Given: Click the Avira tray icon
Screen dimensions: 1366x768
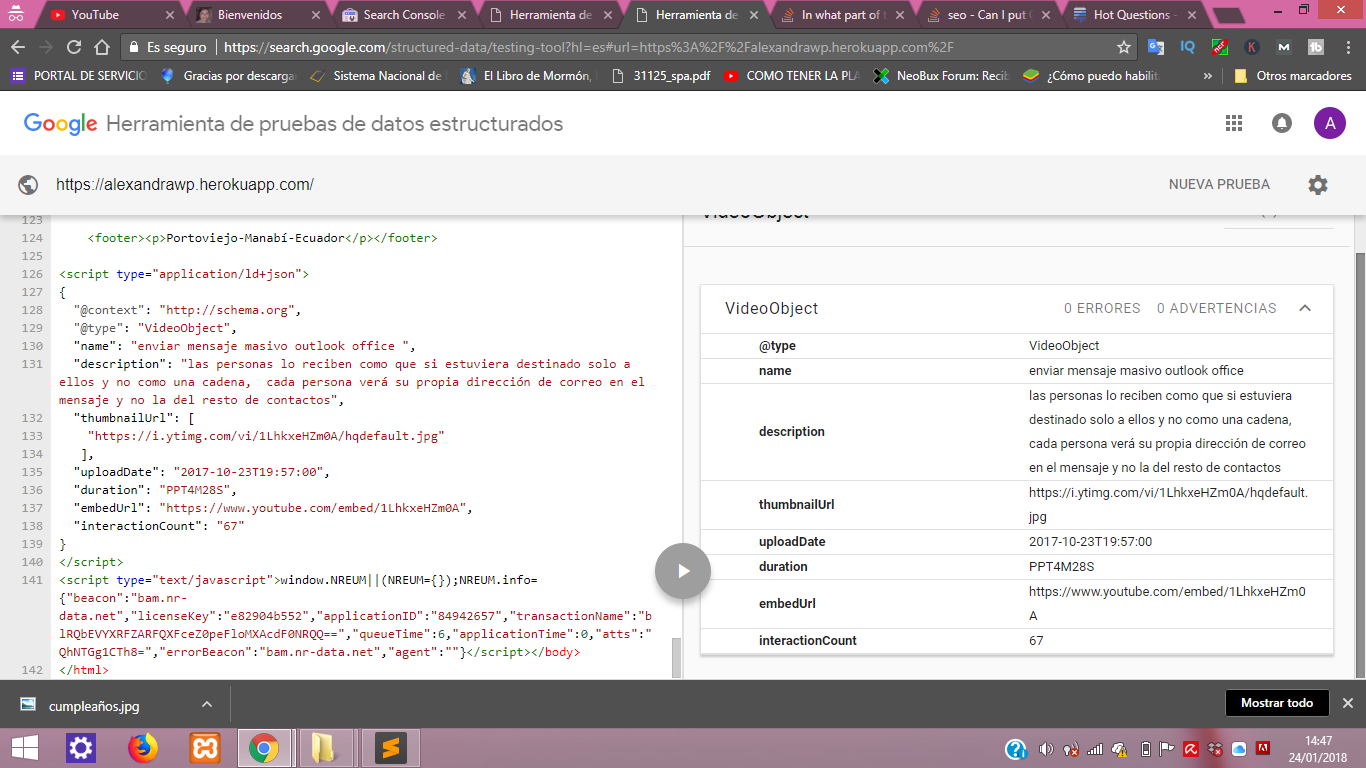Looking at the screenshot, I should click(x=1192, y=748).
